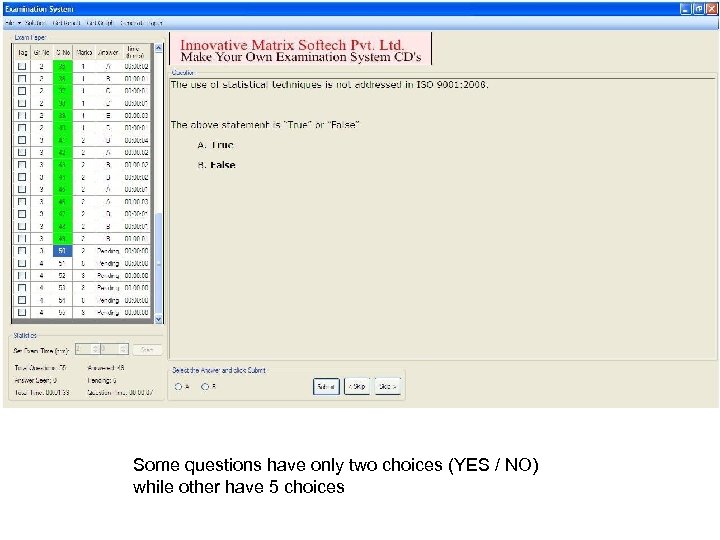Click the Submit button
The height and width of the screenshot is (540, 720).
pos(326,387)
